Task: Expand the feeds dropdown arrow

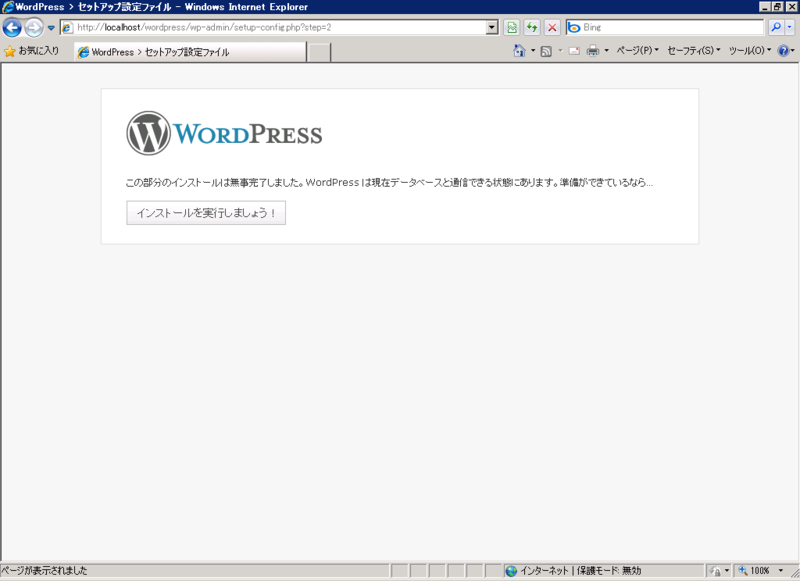Action: [560, 50]
